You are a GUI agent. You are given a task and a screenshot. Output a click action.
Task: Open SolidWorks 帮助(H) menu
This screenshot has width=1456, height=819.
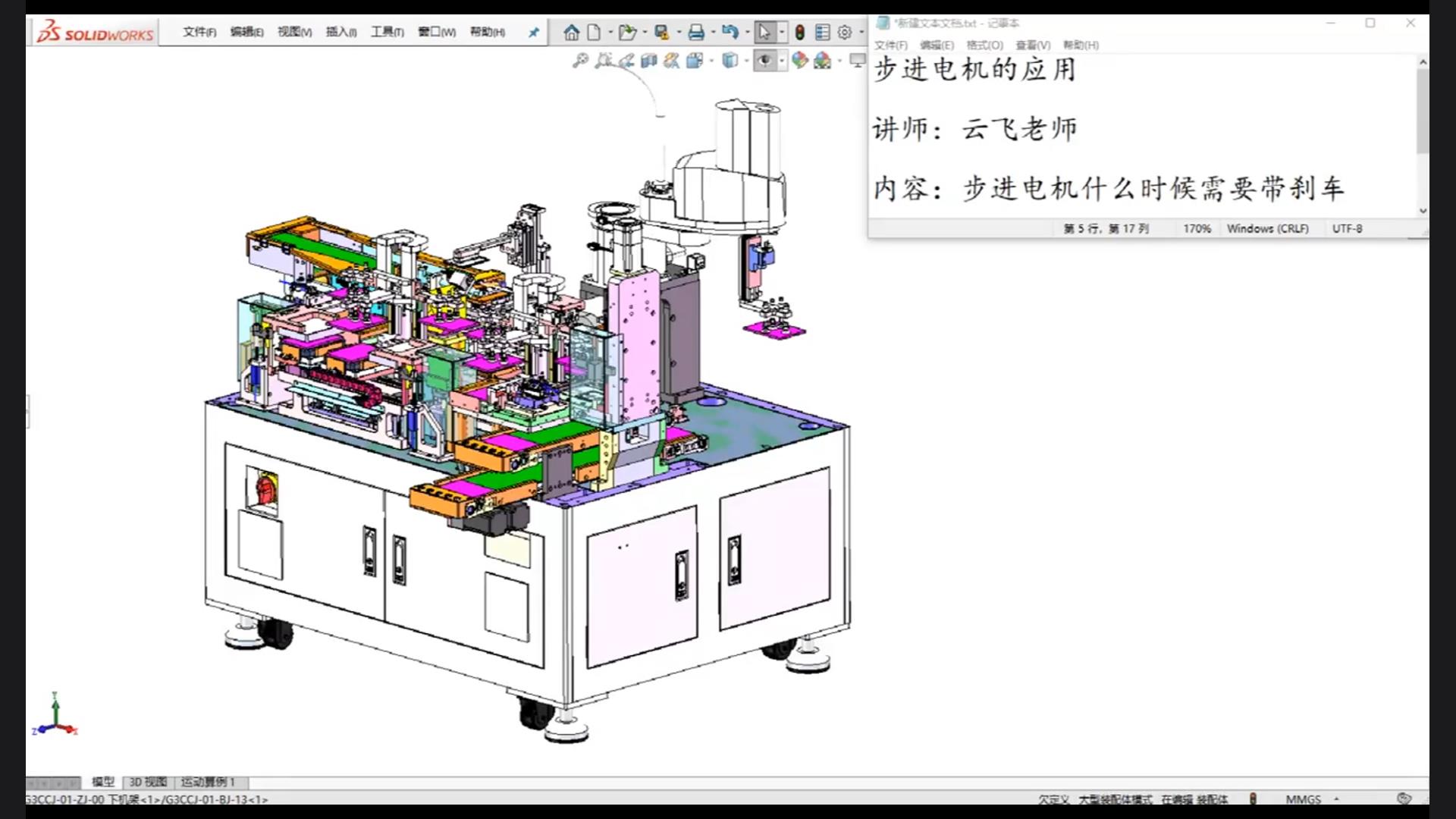click(487, 32)
